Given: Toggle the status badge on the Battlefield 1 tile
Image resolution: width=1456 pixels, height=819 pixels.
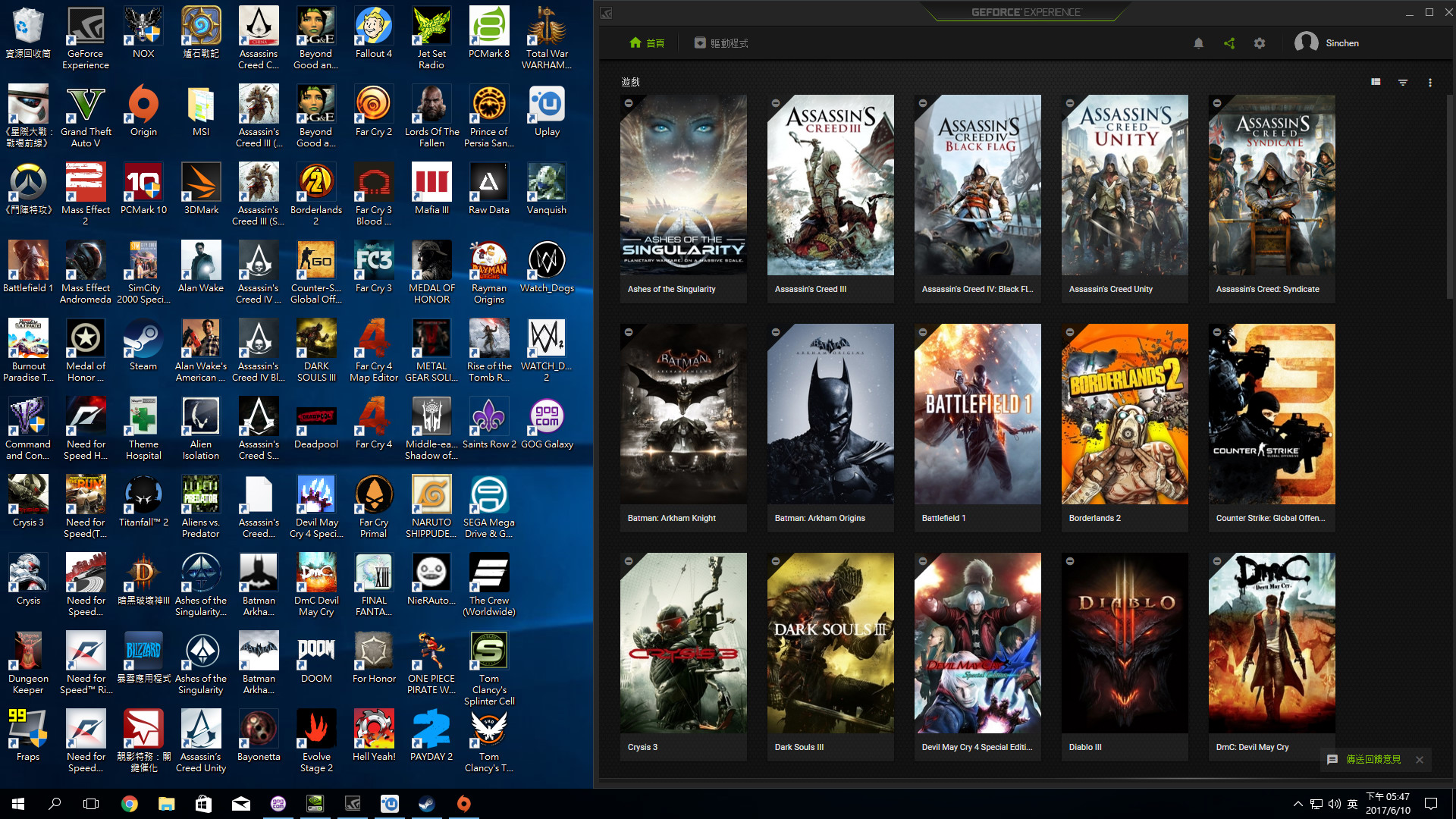Looking at the screenshot, I should click(x=923, y=332).
